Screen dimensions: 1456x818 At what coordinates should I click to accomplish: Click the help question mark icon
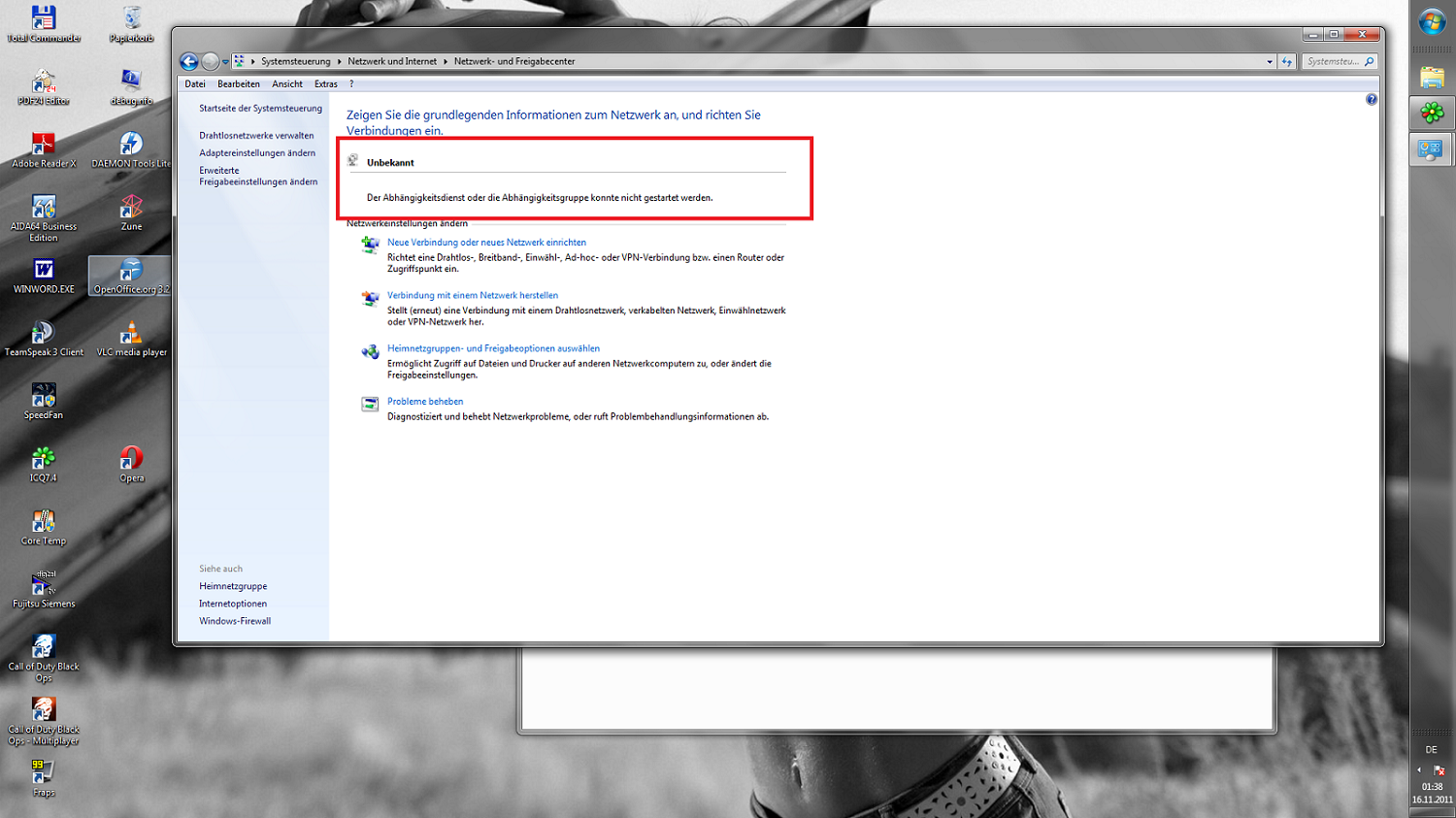[x=1371, y=99]
